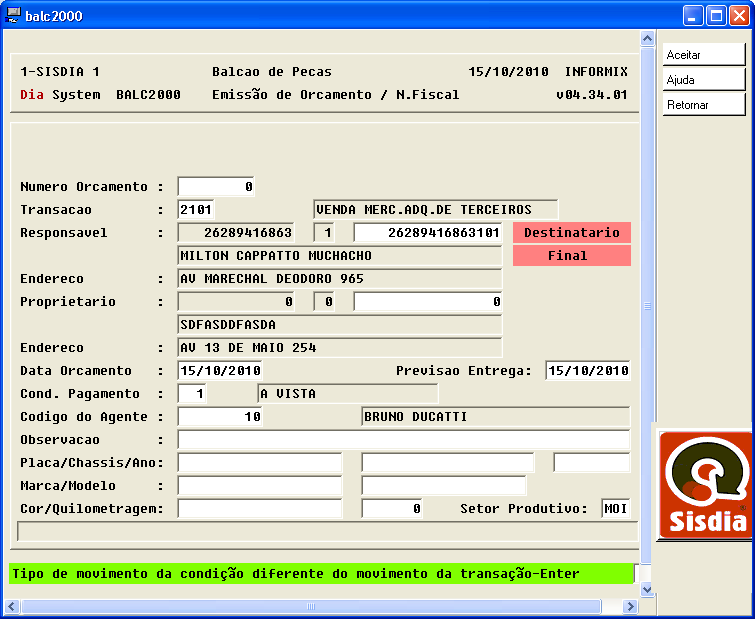Focus the Chassis input field
755x619 pixels.
tap(448, 463)
